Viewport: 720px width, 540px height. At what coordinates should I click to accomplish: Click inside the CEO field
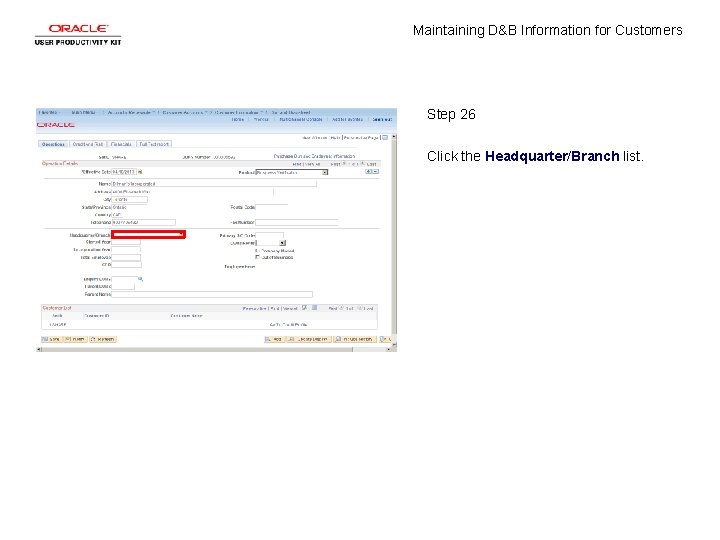pyautogui.click(x=126, y=265)
